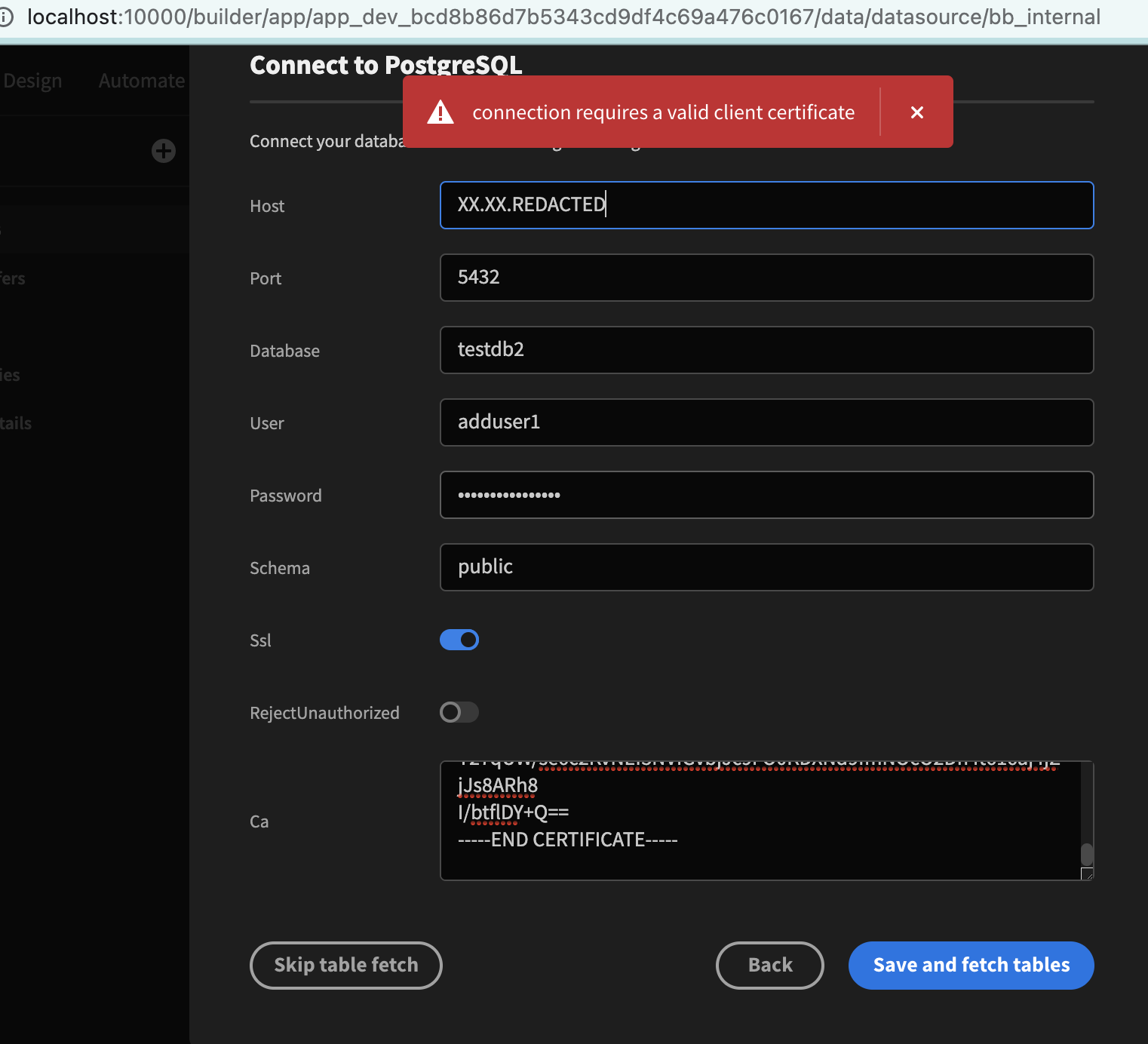The image size is (1148, 1044).
Task: Click the Back button
Action: 769,965
